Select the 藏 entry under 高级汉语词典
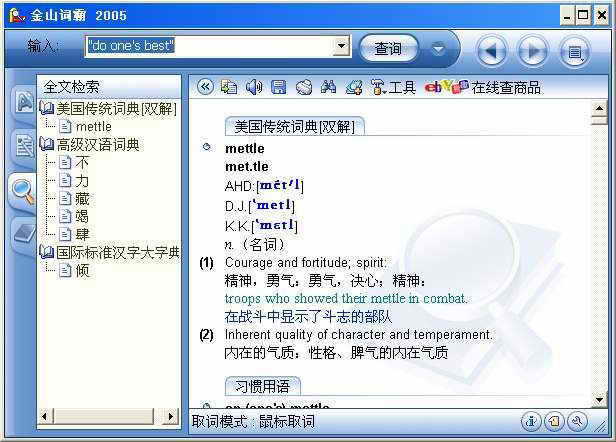 (x=82, y=198)
